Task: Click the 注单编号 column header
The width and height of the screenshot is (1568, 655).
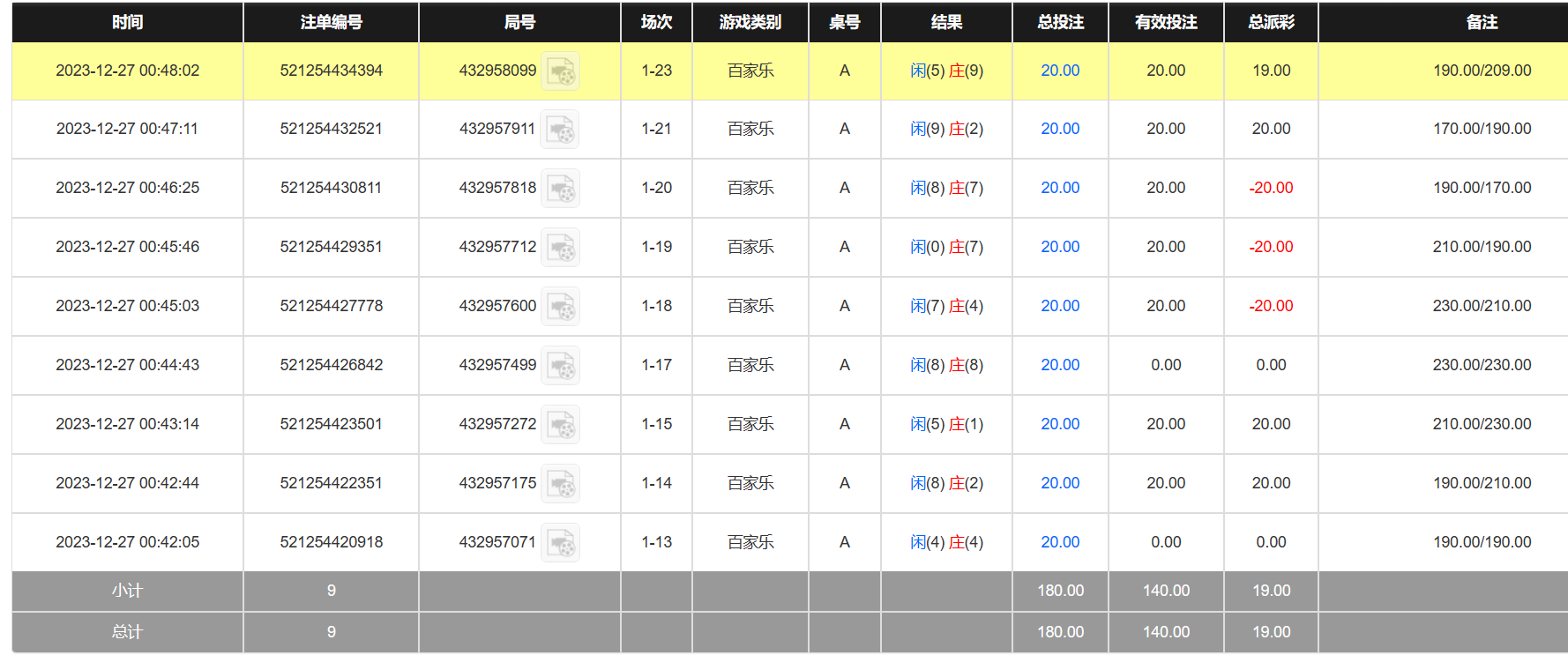Action: (331, 22)
